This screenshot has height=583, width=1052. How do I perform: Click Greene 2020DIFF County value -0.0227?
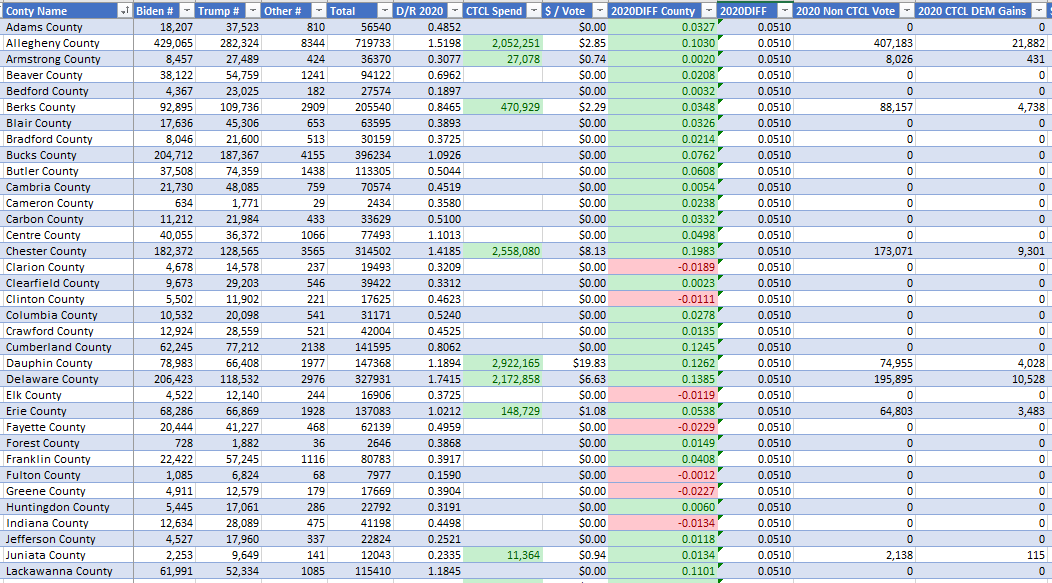click(696, 491)
